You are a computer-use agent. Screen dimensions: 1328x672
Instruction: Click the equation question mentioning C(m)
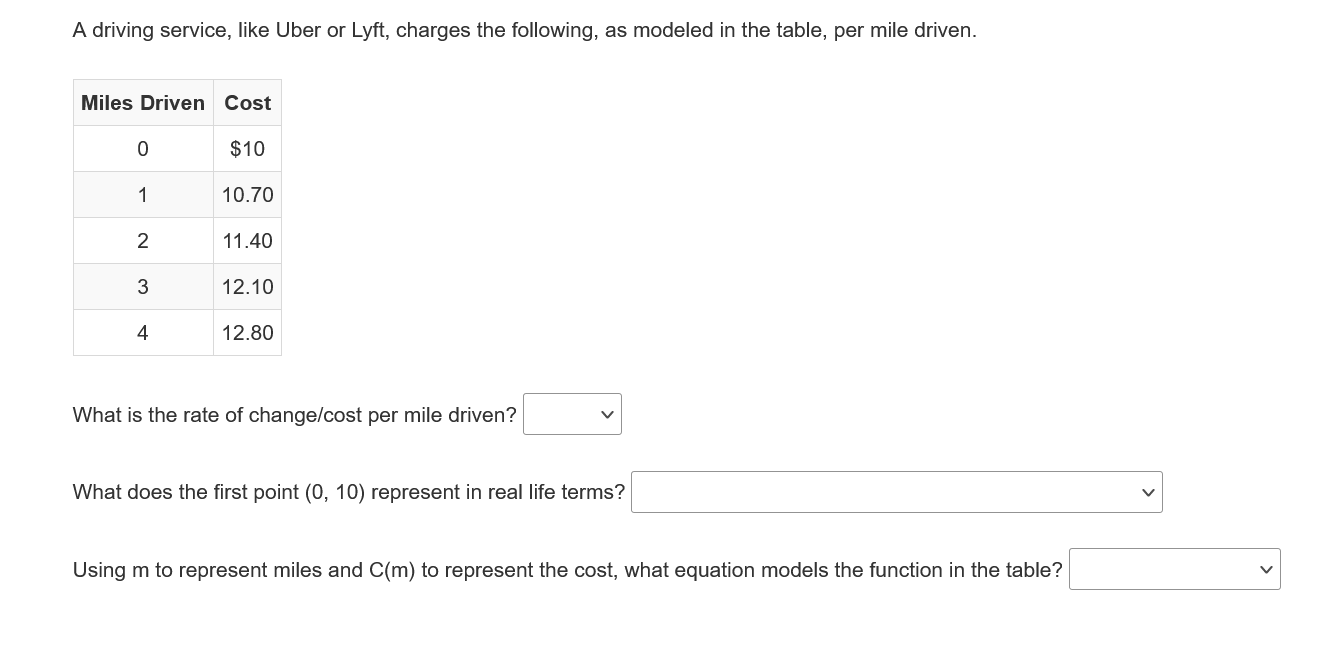pos(567,569)
